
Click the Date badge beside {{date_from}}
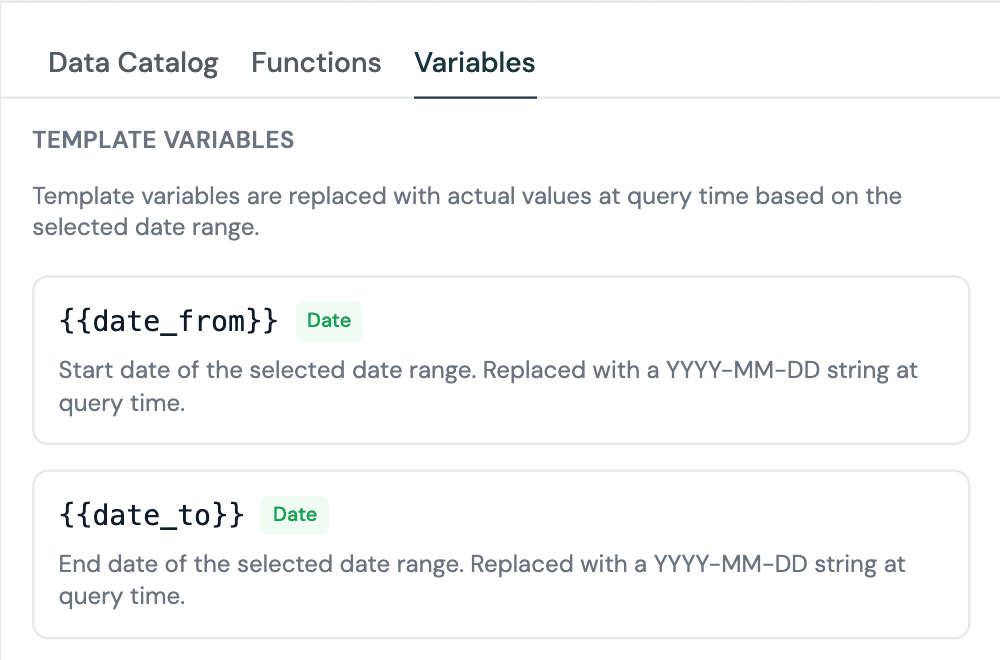pos(329,321)
